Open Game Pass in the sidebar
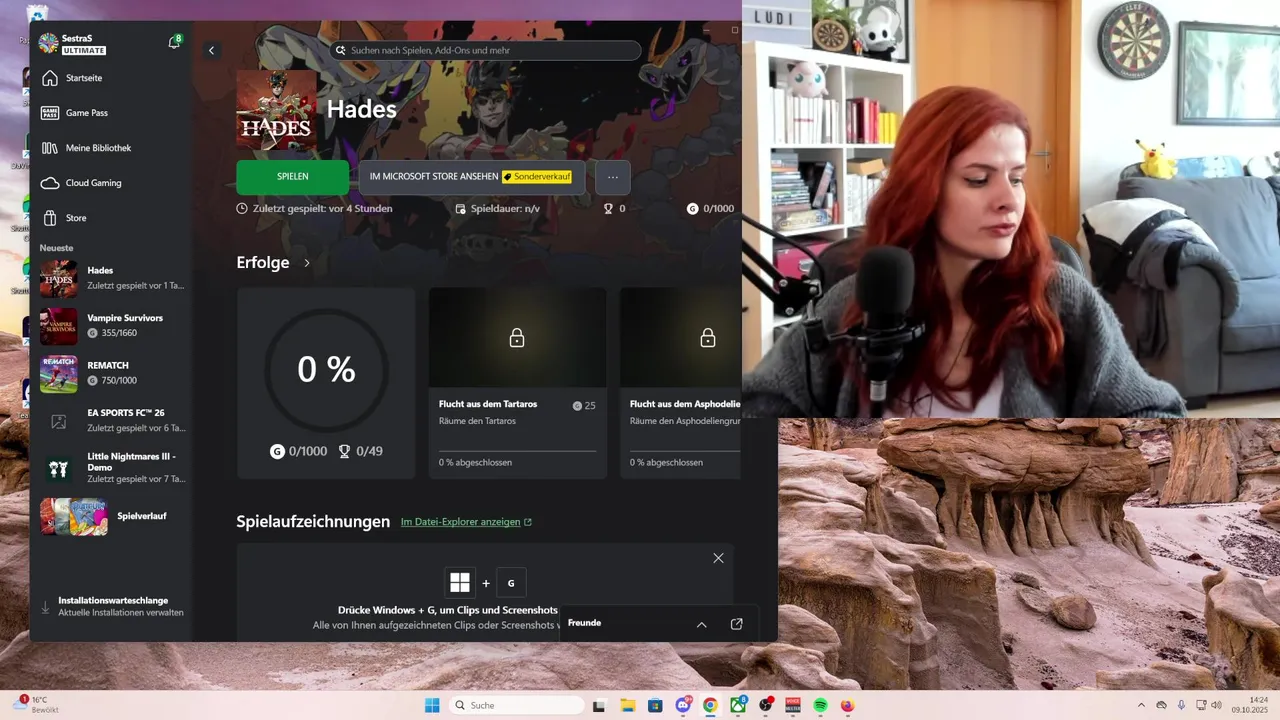This screenshot has width=1280, height=720. 110,113
